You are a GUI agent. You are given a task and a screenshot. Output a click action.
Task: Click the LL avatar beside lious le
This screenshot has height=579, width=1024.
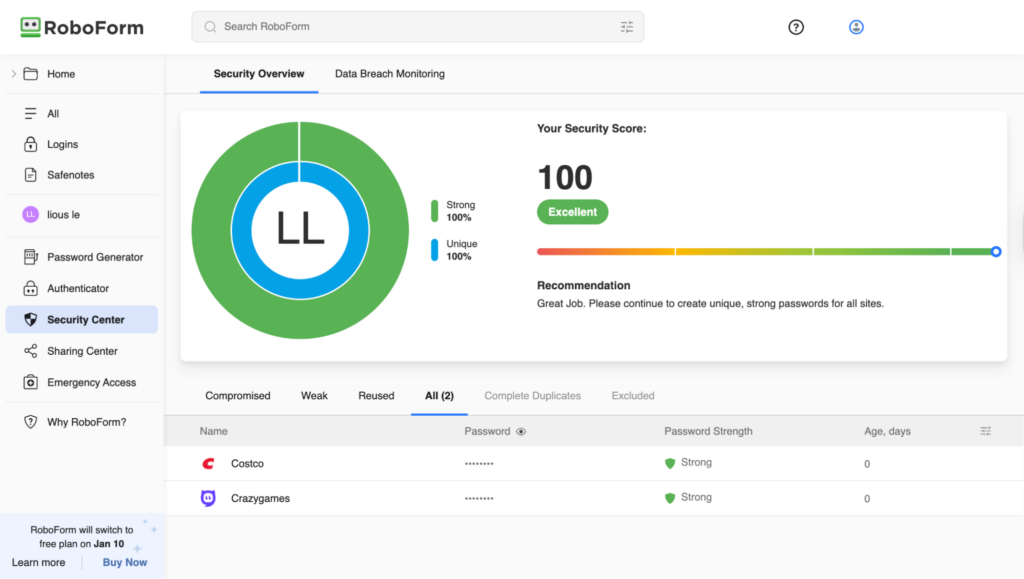coord(31,214)
